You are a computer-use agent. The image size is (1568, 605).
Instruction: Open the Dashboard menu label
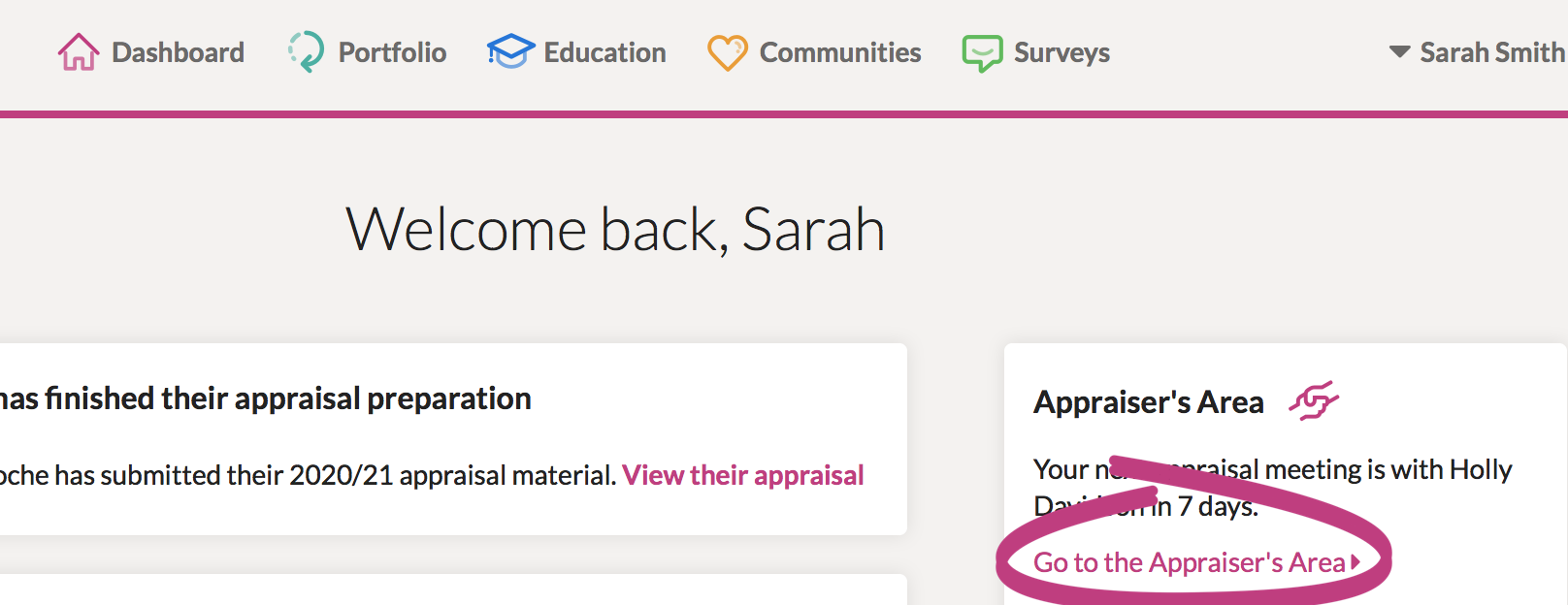click(179, 52)
